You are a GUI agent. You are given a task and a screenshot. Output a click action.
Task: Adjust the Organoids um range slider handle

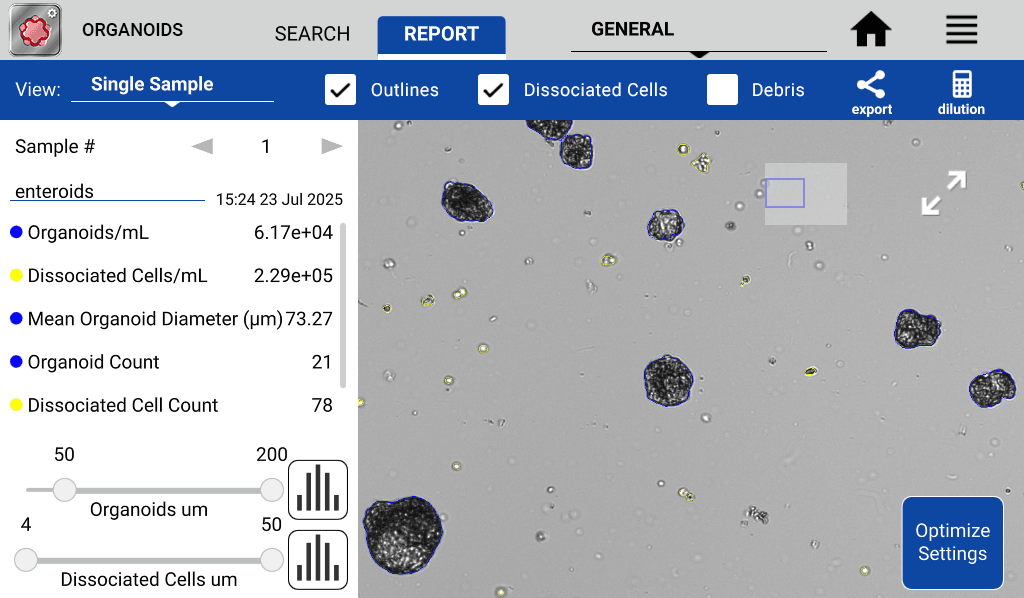pos(64,490)
